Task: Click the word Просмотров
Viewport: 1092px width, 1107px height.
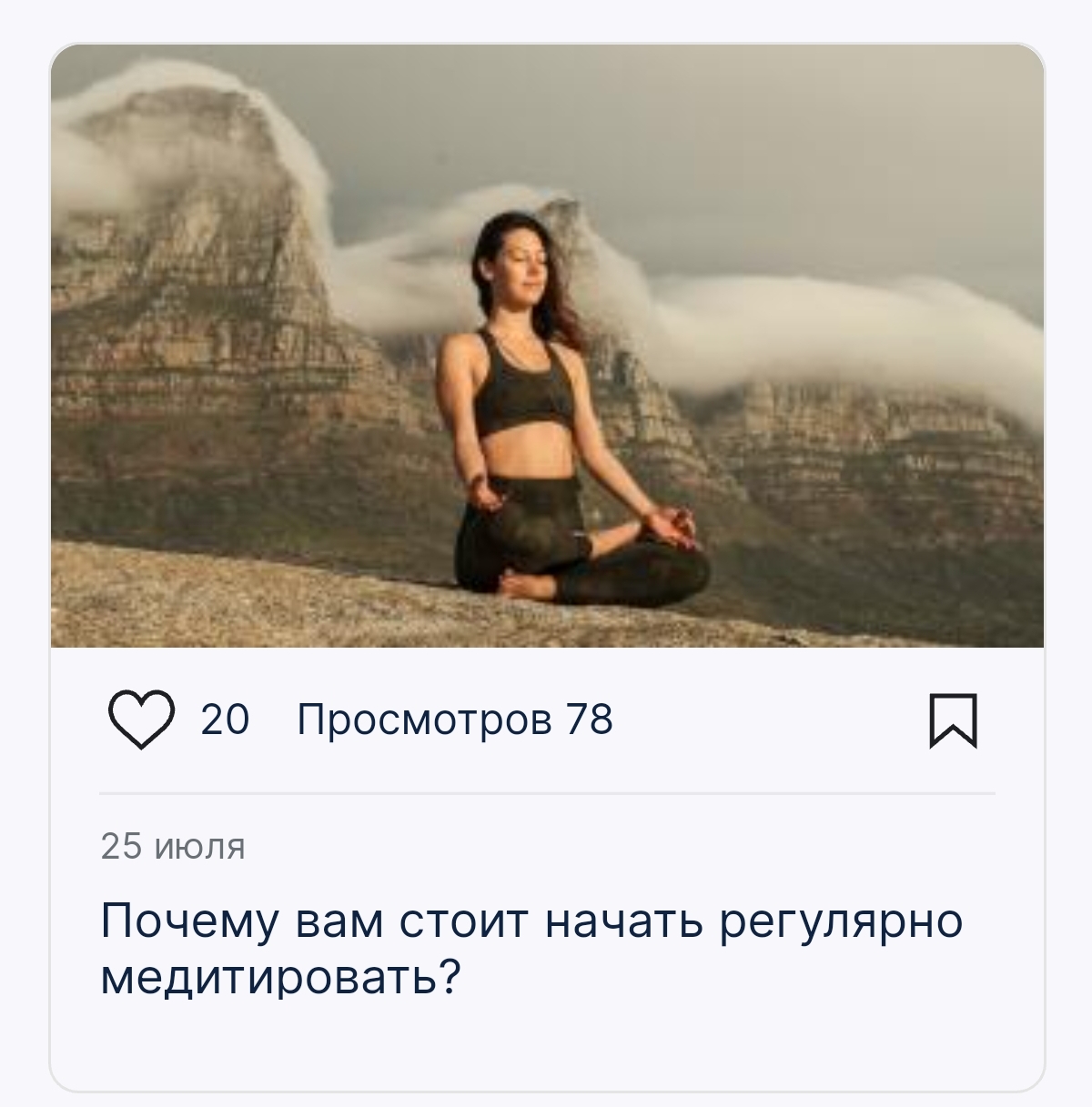Action: click(424, 720)
